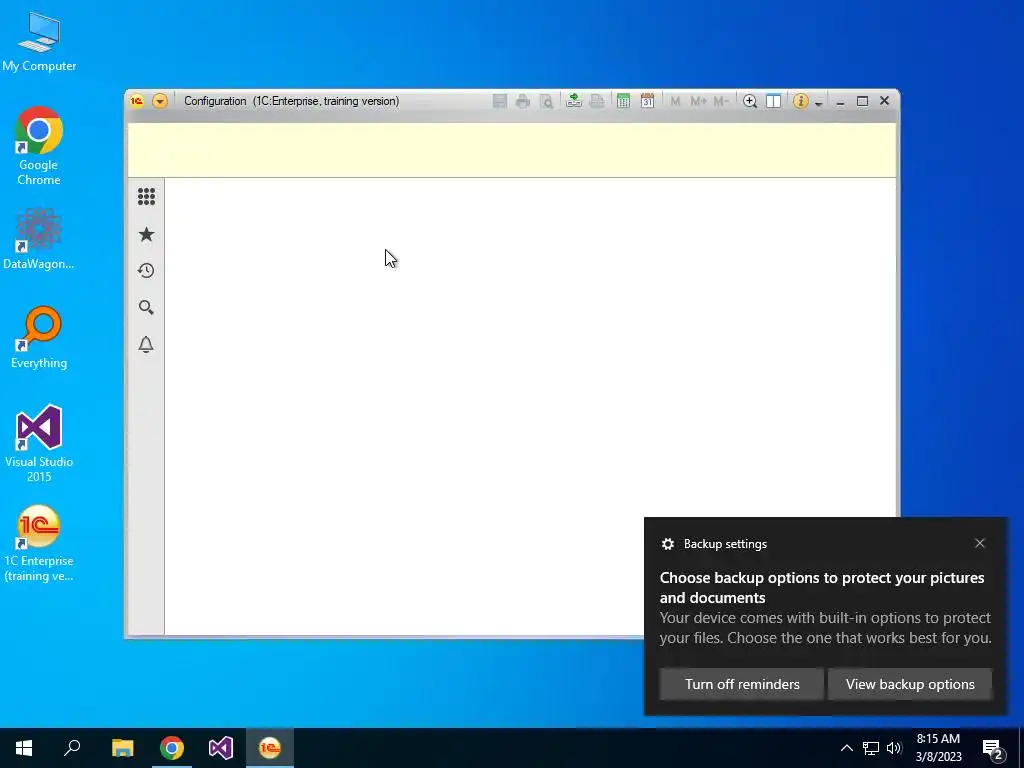This screenshot has width=1024, height=768.
Task: Toggle the panel layout split icon
Action: click(x=773, y=101)
